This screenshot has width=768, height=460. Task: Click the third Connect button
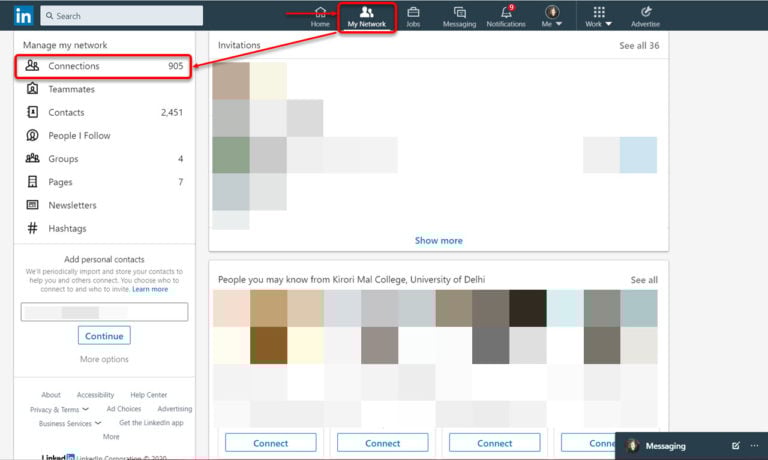[495, 443]
